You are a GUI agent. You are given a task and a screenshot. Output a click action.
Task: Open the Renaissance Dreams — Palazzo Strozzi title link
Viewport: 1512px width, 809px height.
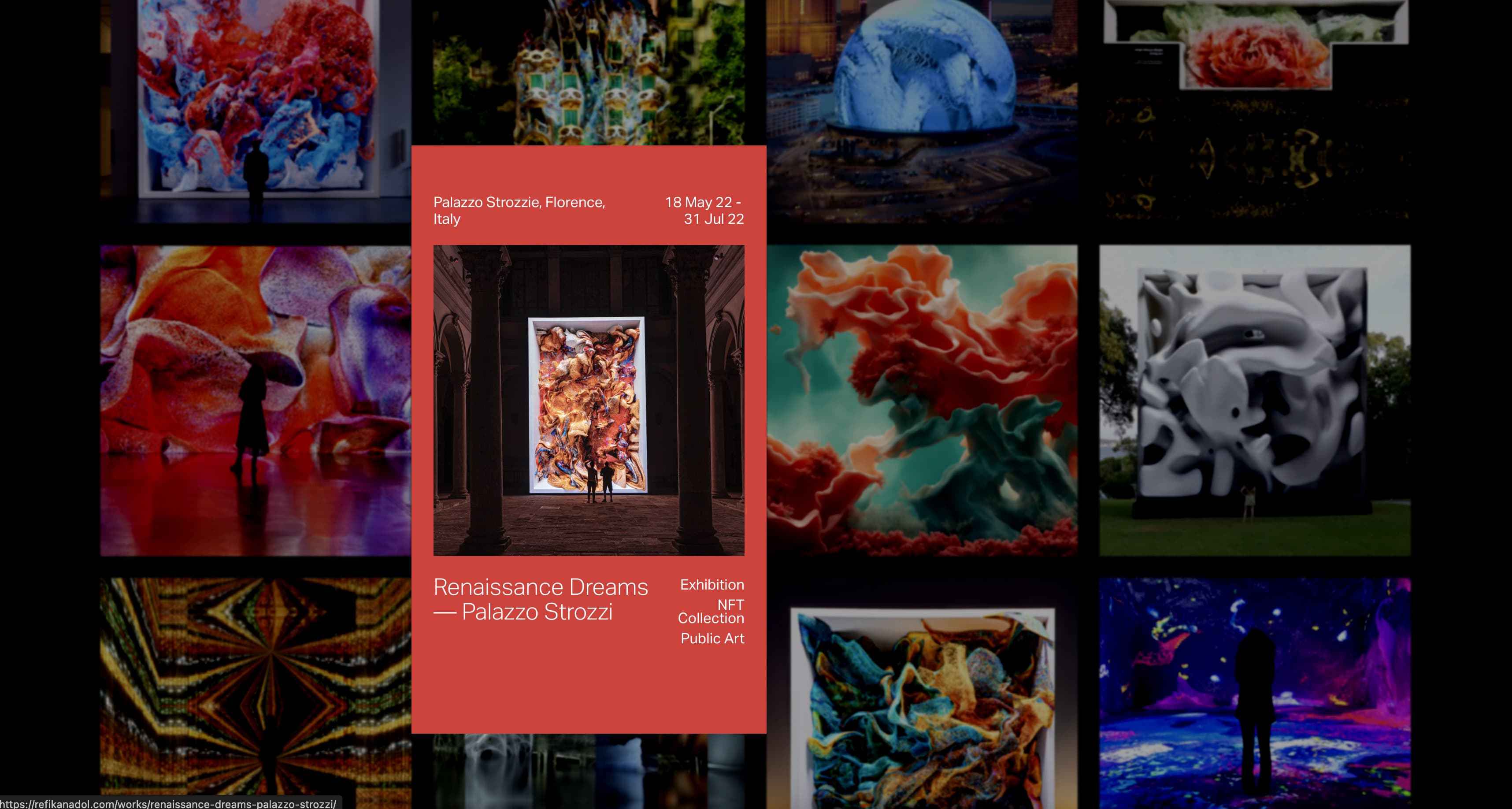(x=541, y=599)
